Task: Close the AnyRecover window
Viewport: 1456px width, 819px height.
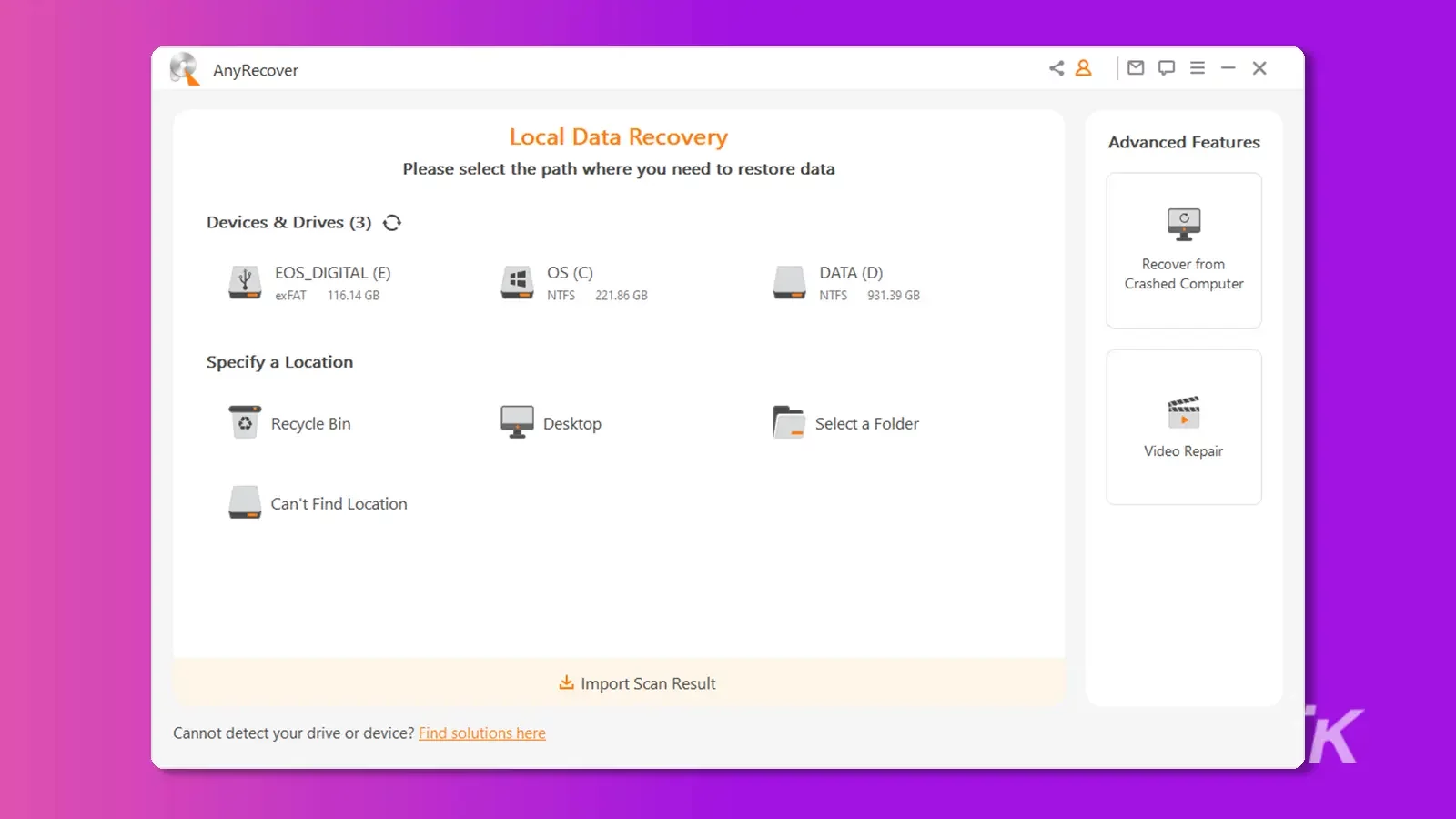Action: coord(1259,68)
